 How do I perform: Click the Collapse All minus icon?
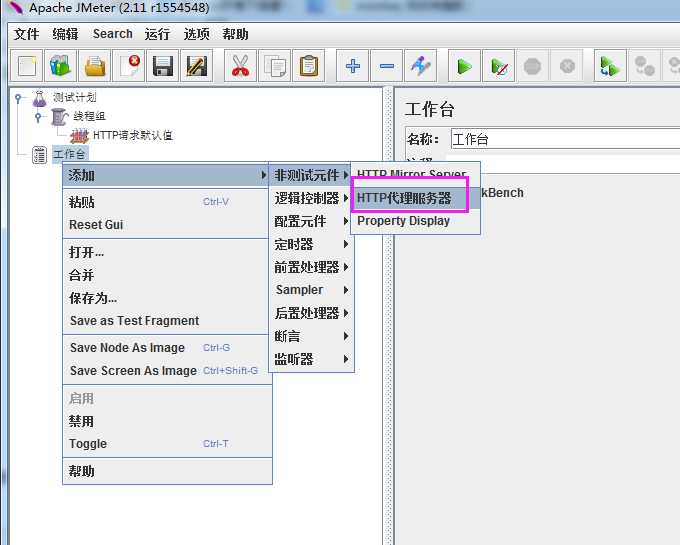pyautogui.click(x=386, y=66)
